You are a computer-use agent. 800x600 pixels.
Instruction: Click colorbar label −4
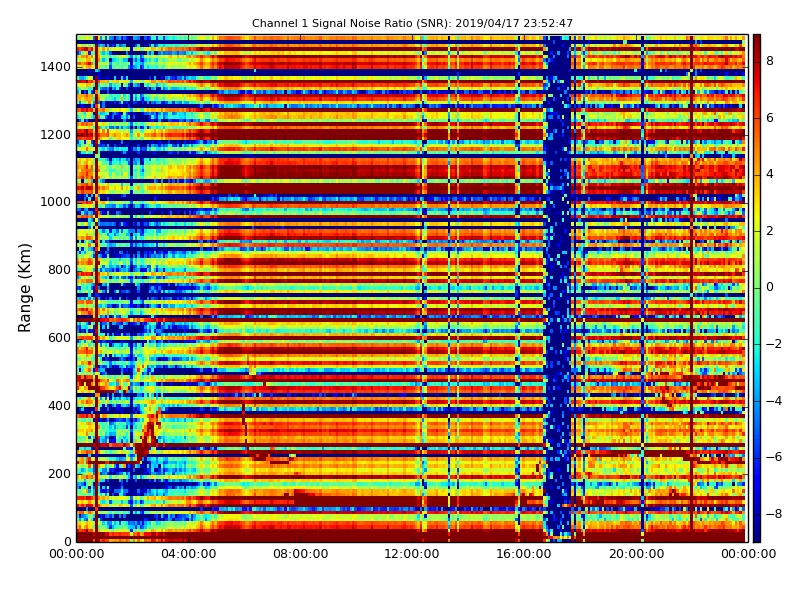click(774, 401)
